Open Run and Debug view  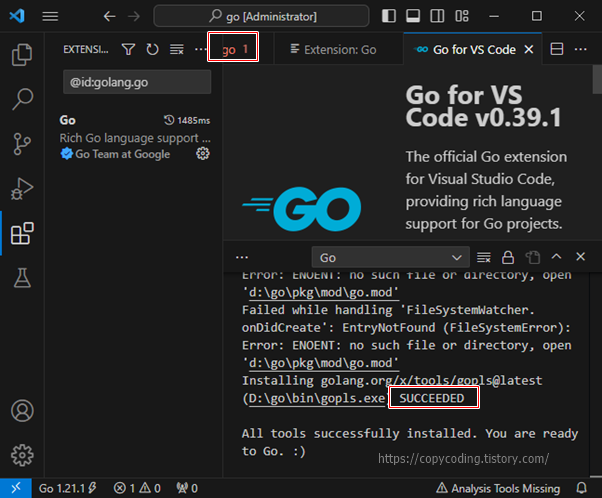[22, 189]
